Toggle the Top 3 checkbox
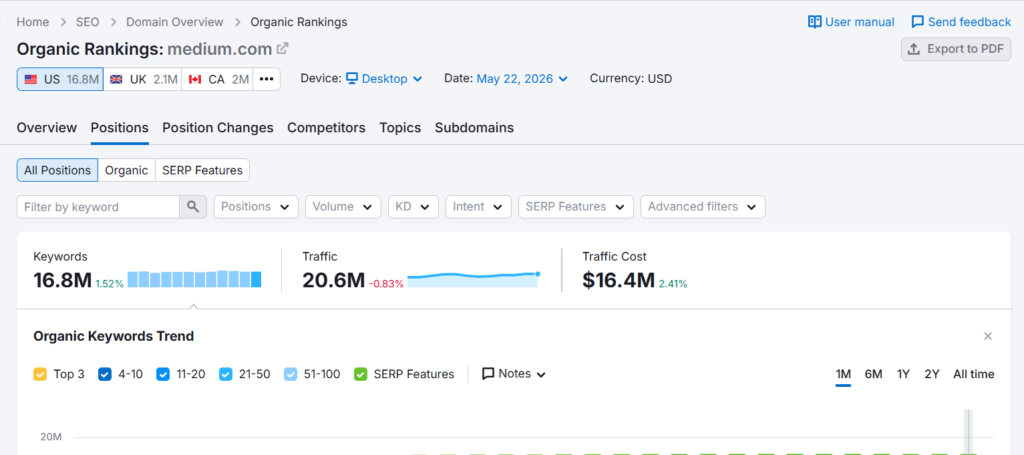Screen dimensions: 1024x455 [40, 375]
